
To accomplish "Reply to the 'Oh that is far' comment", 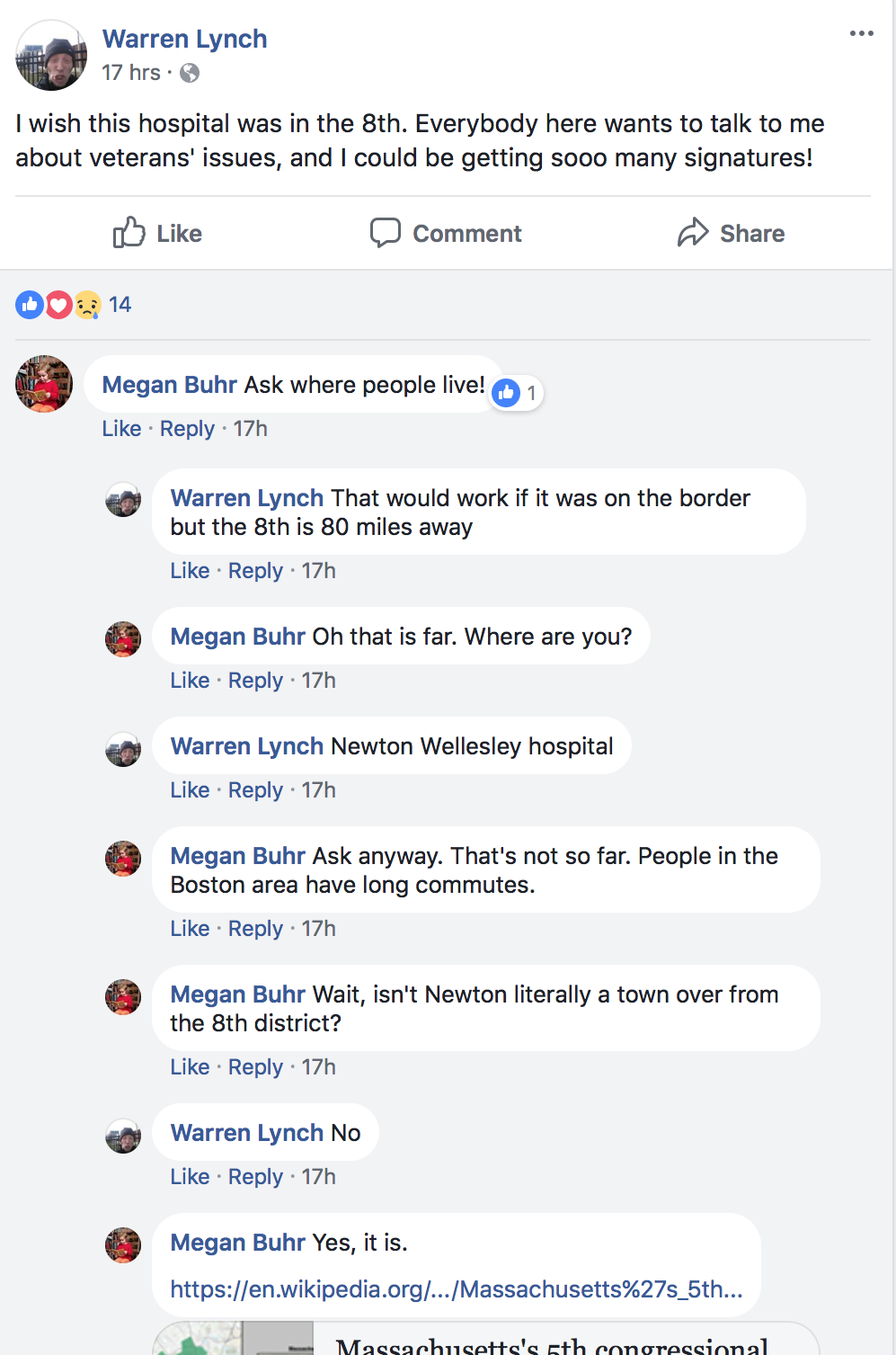I will tap(255, 681).
